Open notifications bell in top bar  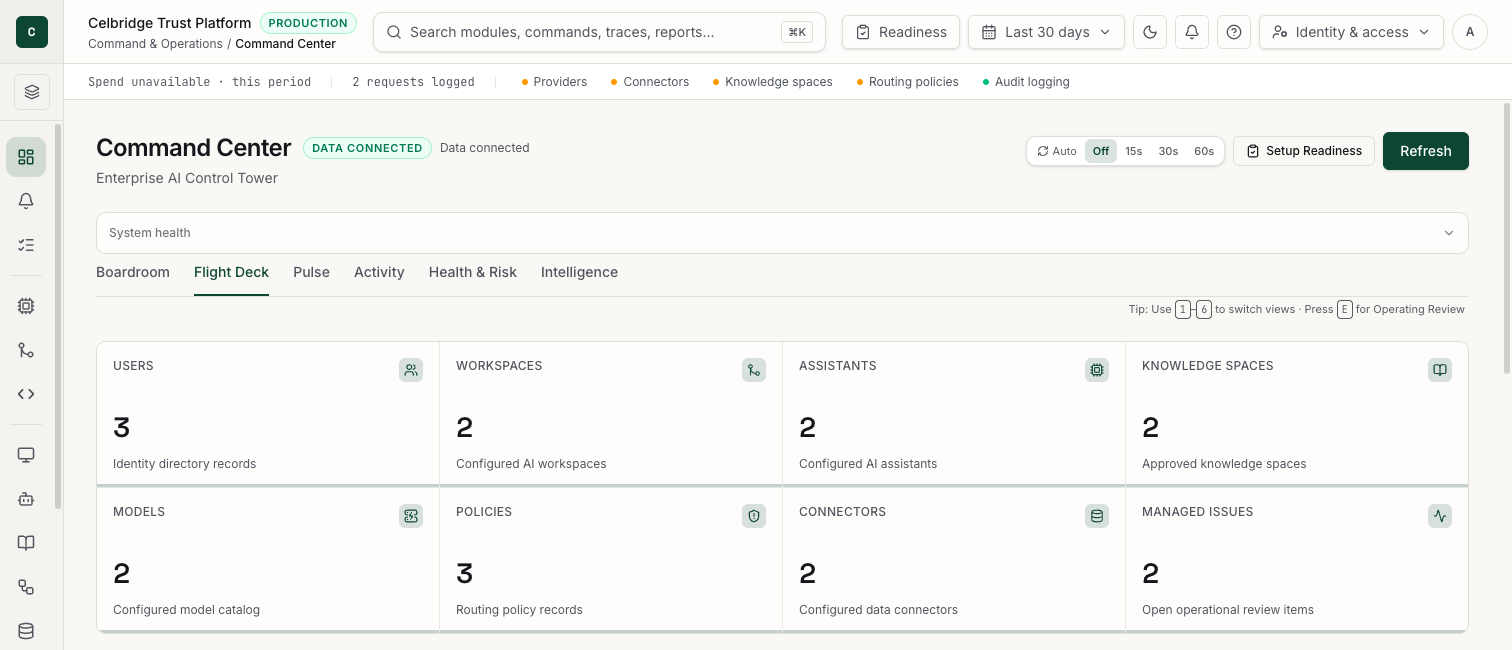(1192, 32)
